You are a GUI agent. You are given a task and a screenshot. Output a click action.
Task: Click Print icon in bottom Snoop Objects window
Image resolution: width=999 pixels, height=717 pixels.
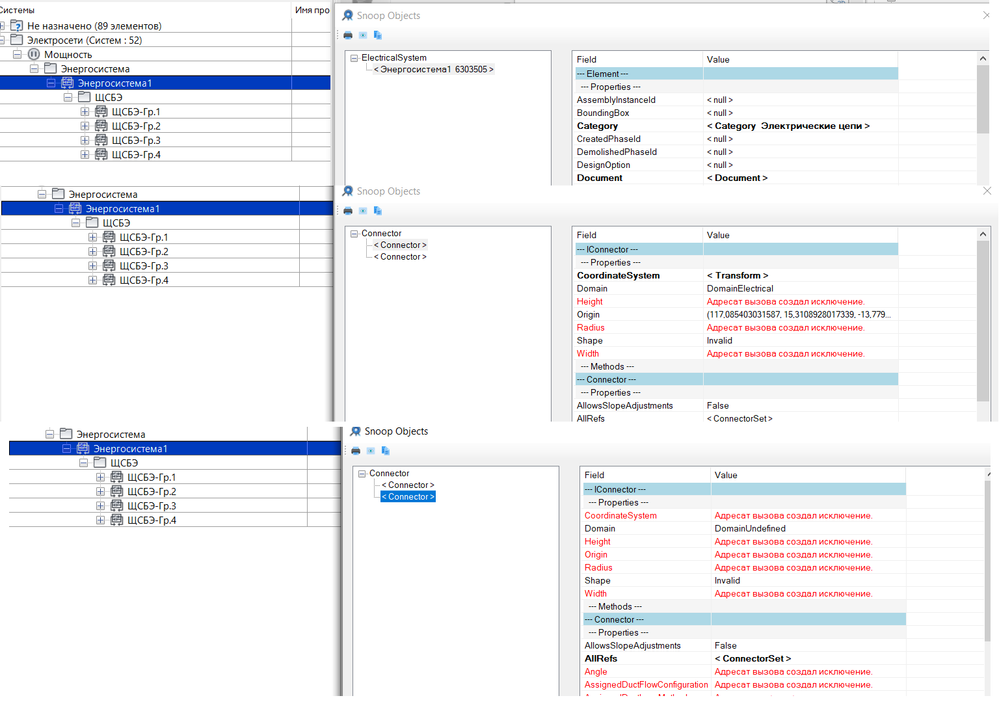356,451
